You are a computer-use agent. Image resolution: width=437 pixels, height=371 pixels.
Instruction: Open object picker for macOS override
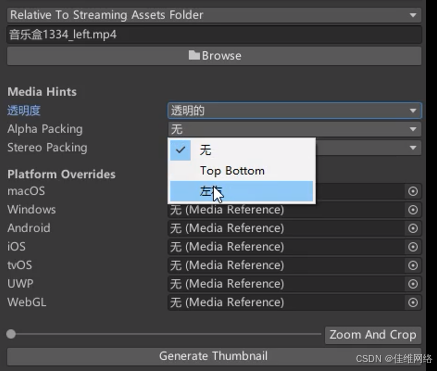[413, 191]
